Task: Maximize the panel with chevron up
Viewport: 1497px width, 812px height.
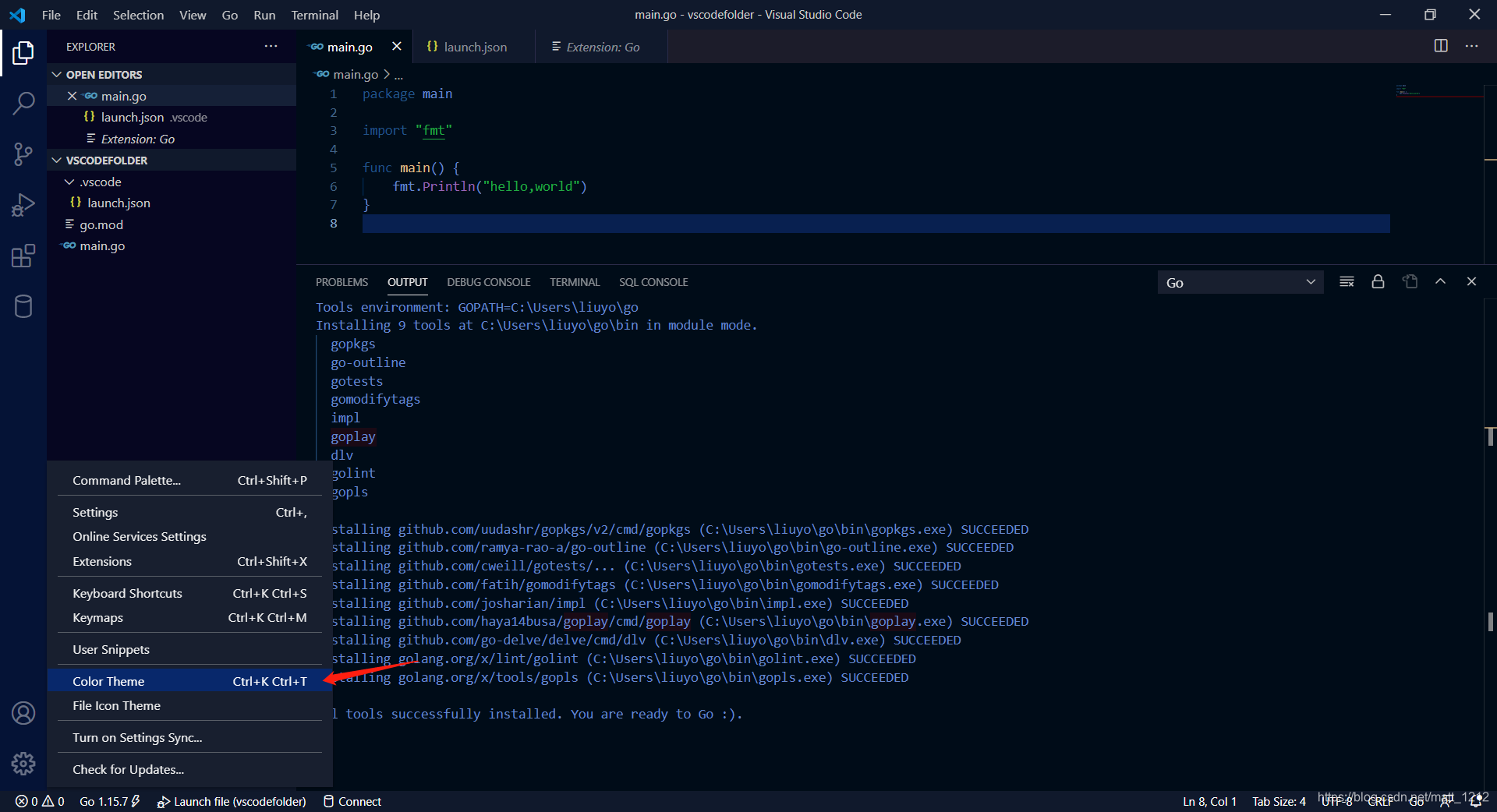Action: point(1440,281)
